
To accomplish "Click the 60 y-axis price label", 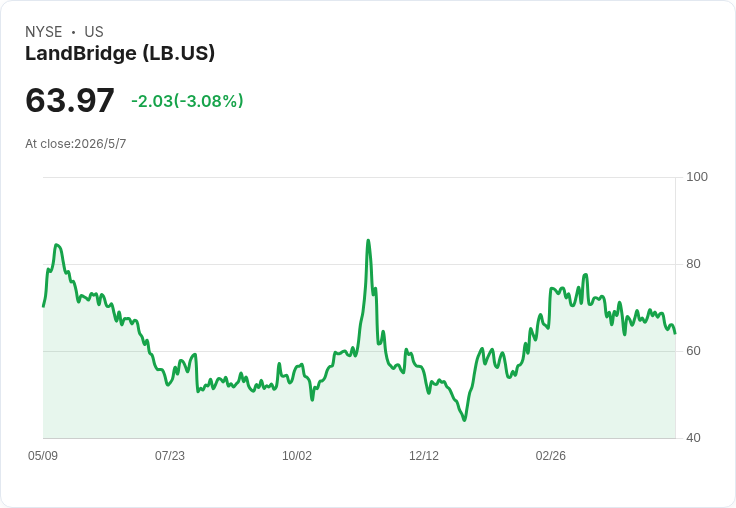I will 693,351.
